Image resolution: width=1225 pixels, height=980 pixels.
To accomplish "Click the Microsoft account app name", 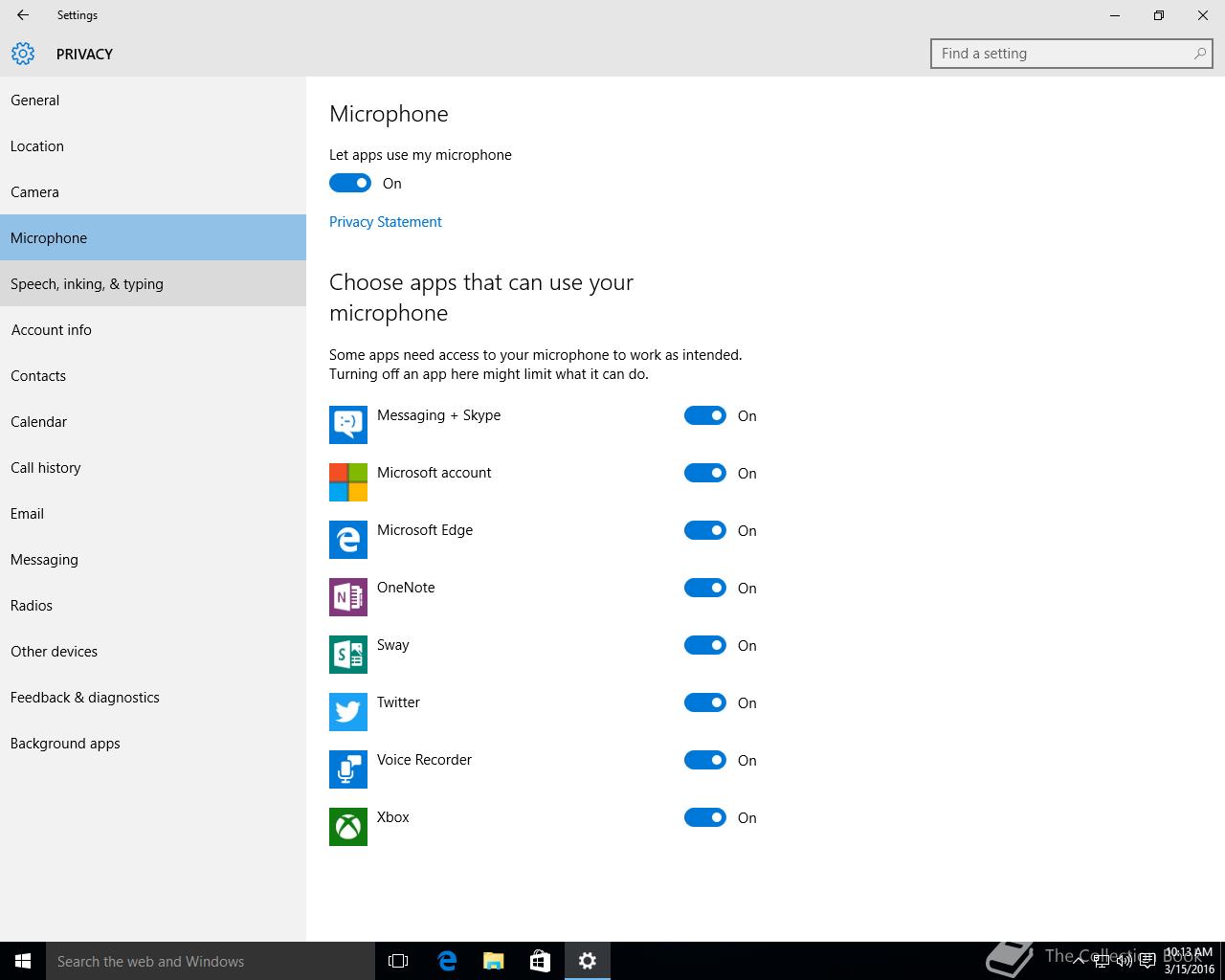I will pos(434,473).
